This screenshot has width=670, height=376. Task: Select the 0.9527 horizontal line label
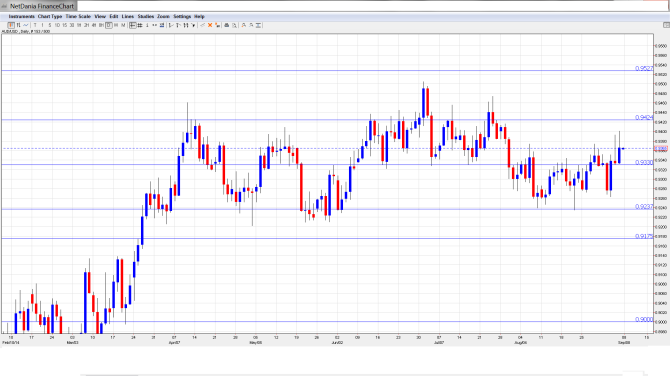pyautogui.click(x=644, y=68)
